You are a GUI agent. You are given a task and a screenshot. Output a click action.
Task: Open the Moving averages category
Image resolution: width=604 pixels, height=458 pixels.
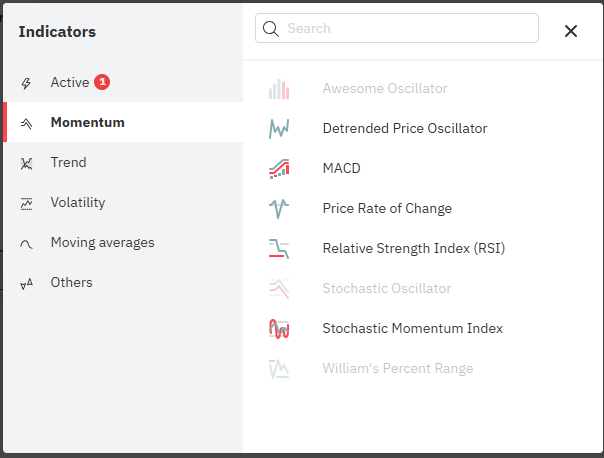(102, 242)
